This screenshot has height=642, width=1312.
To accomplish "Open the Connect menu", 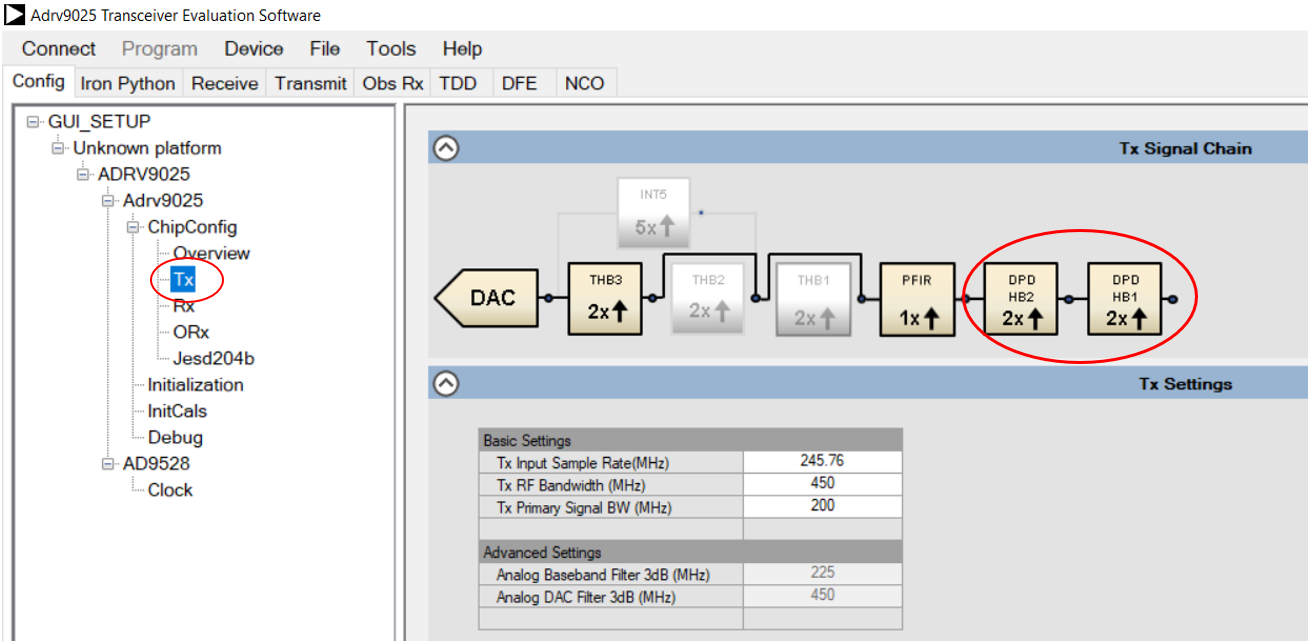I will [59, 49].
